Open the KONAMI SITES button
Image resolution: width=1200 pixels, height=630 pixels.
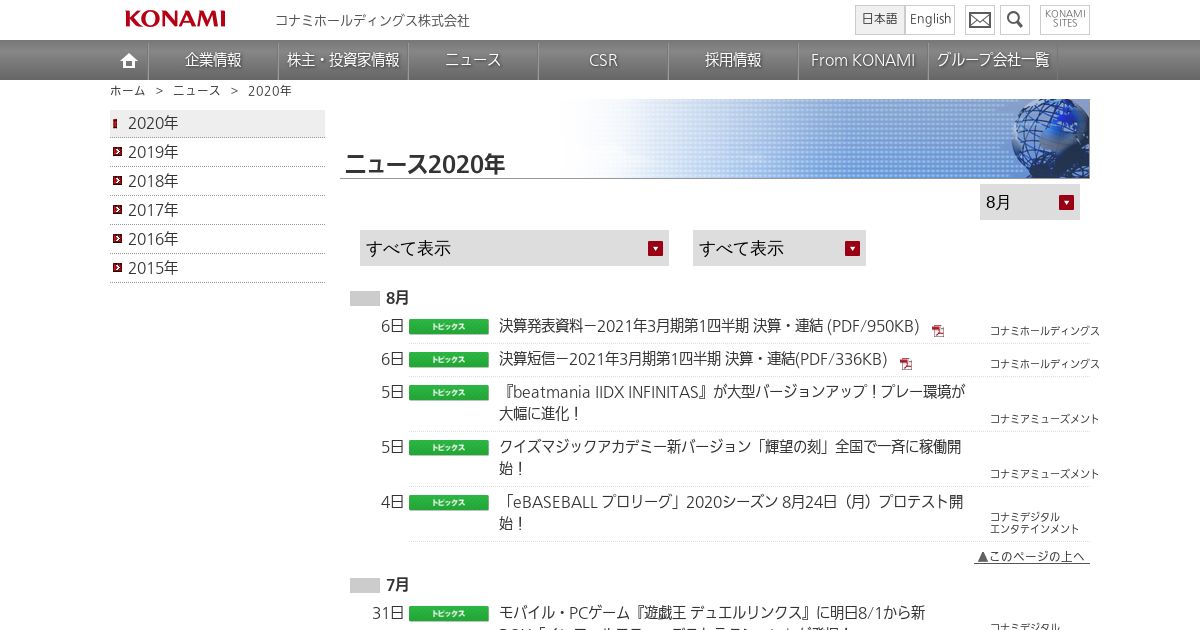(1065, 20)
